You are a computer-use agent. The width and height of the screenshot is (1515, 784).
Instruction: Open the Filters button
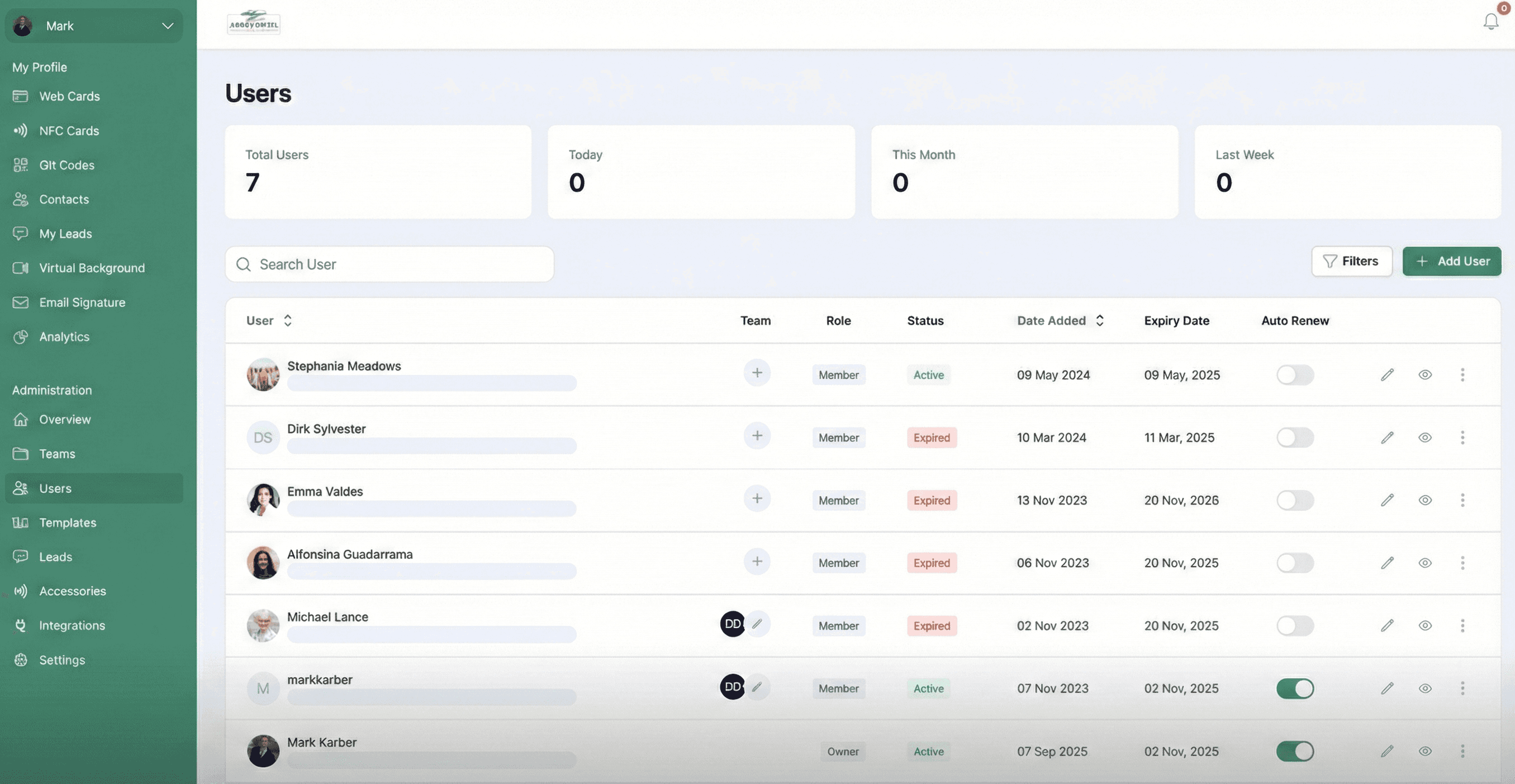tap(1351, 261)
